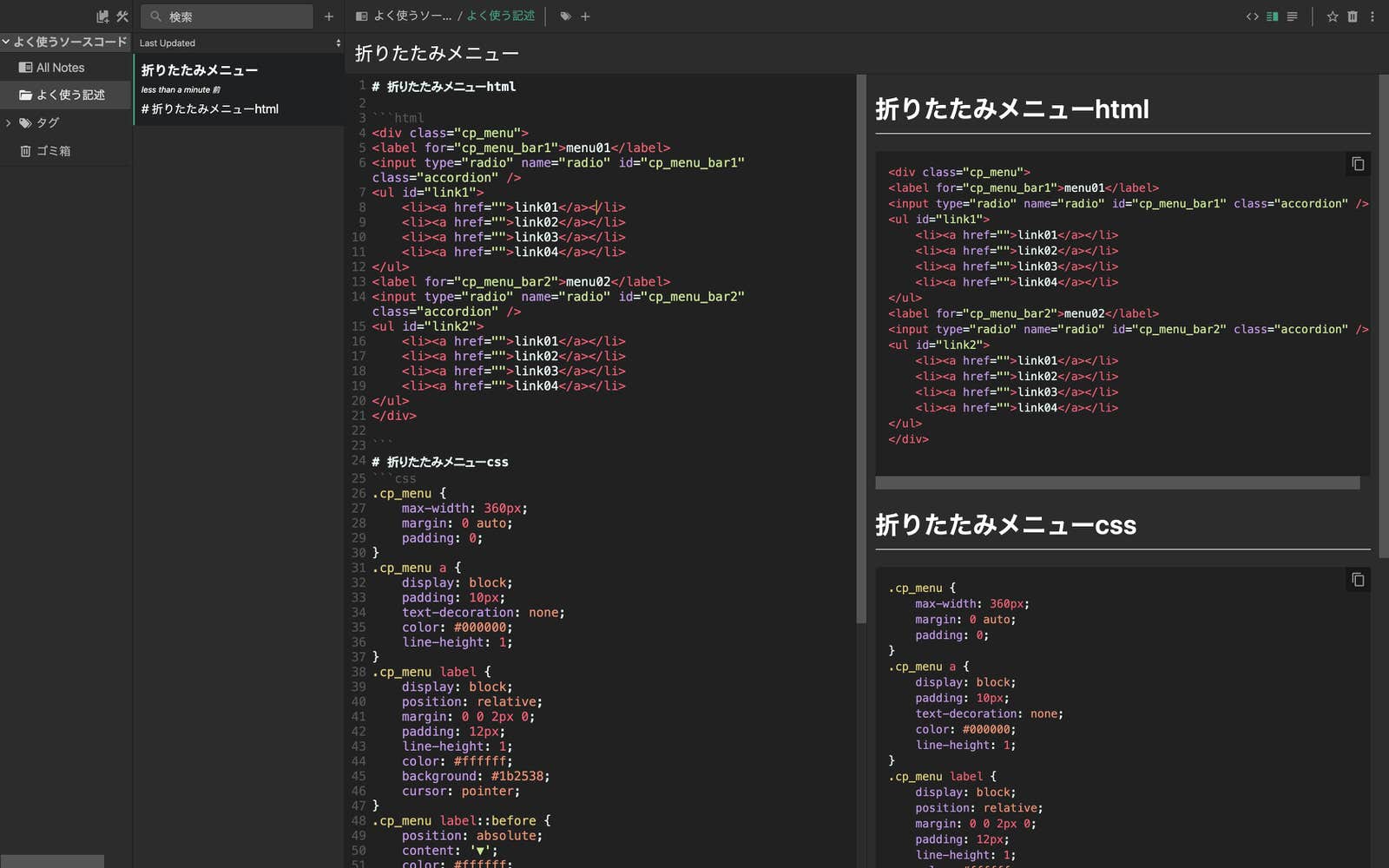Add a tag with the plus next to the tag icon

point(585,16)
